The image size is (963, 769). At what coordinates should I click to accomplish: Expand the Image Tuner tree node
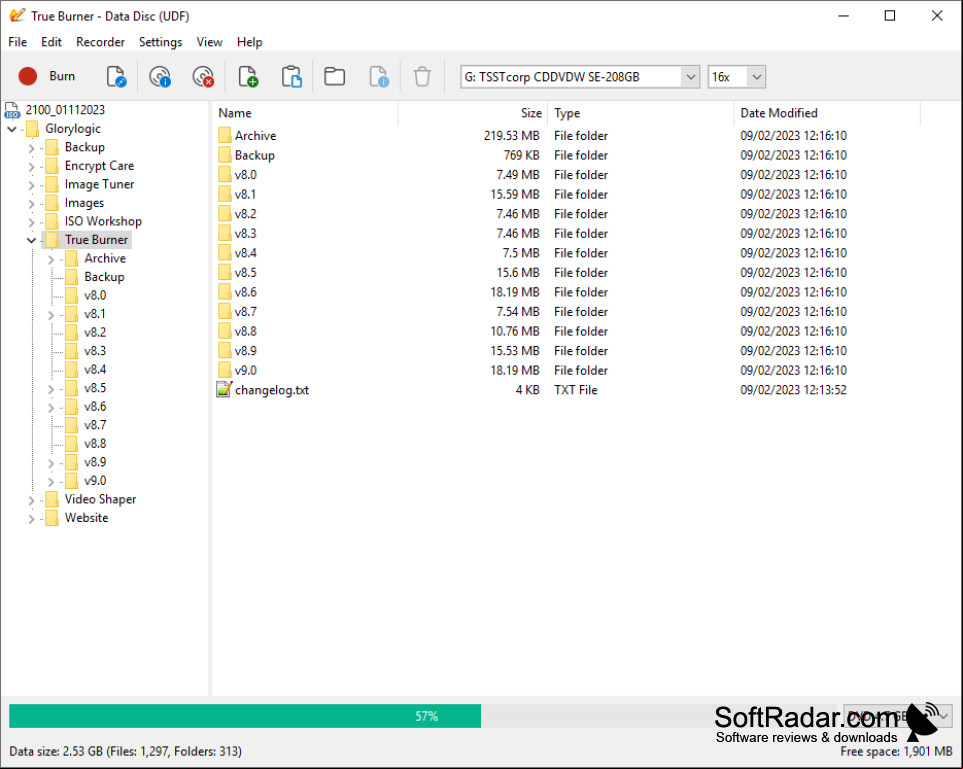[x=31, y=185]
